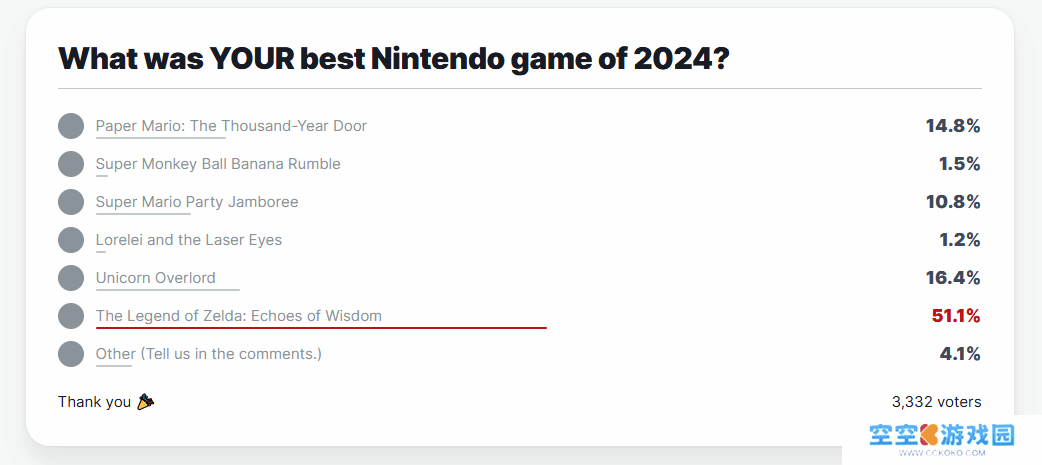Screen dimensions: 1042x465
Task: Click the poll title about best Nintendo game
Action: (x=395, y=58)
